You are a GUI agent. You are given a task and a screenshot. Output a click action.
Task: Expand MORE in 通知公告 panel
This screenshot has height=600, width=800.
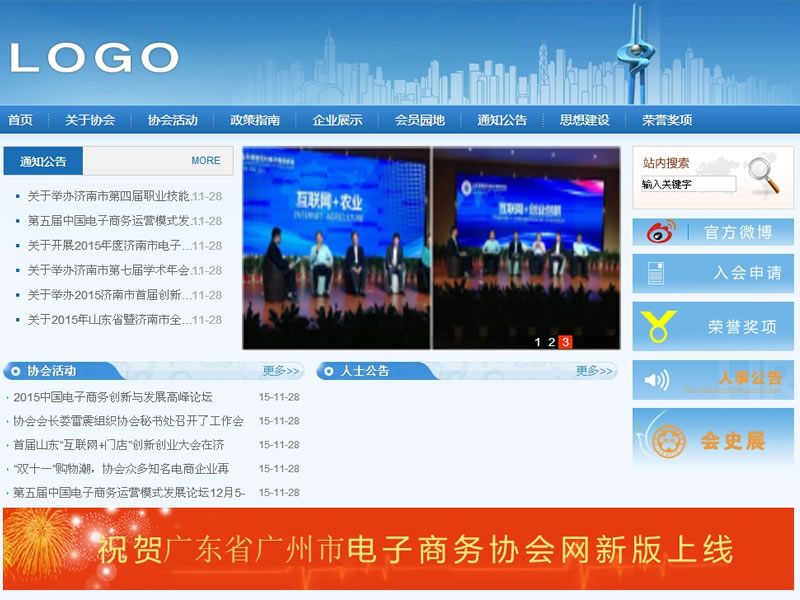coord(206,160)
